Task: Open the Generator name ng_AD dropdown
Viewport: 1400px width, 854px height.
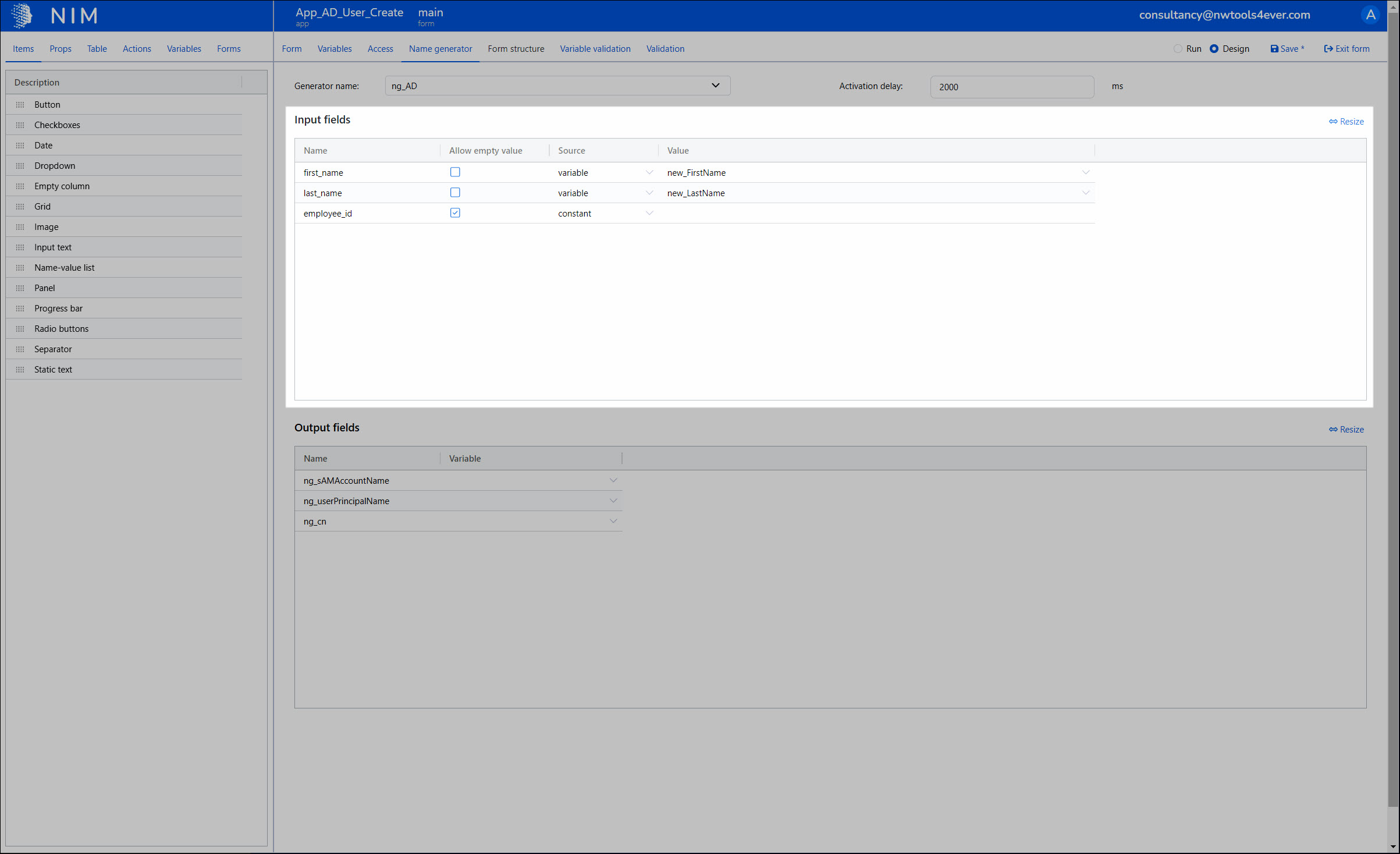Action: coord(557,86)
